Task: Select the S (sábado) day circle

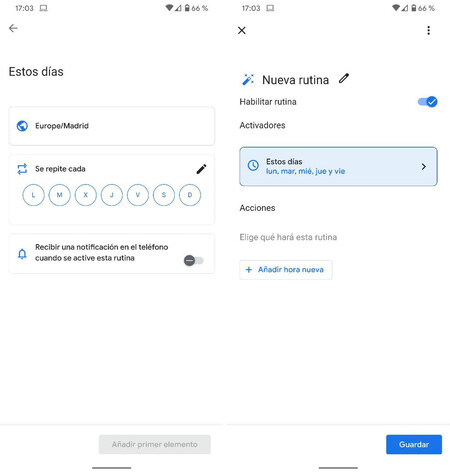Action: (x=164, y=195)
